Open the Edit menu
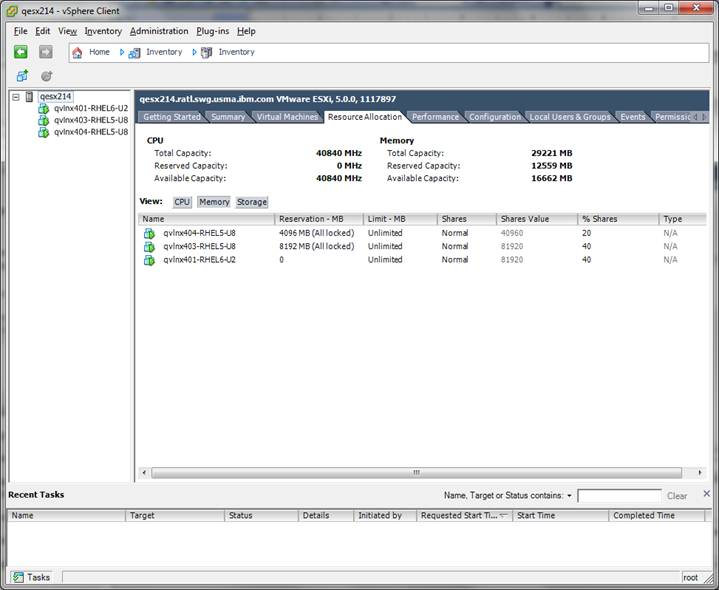 click(x=43, y=31)
